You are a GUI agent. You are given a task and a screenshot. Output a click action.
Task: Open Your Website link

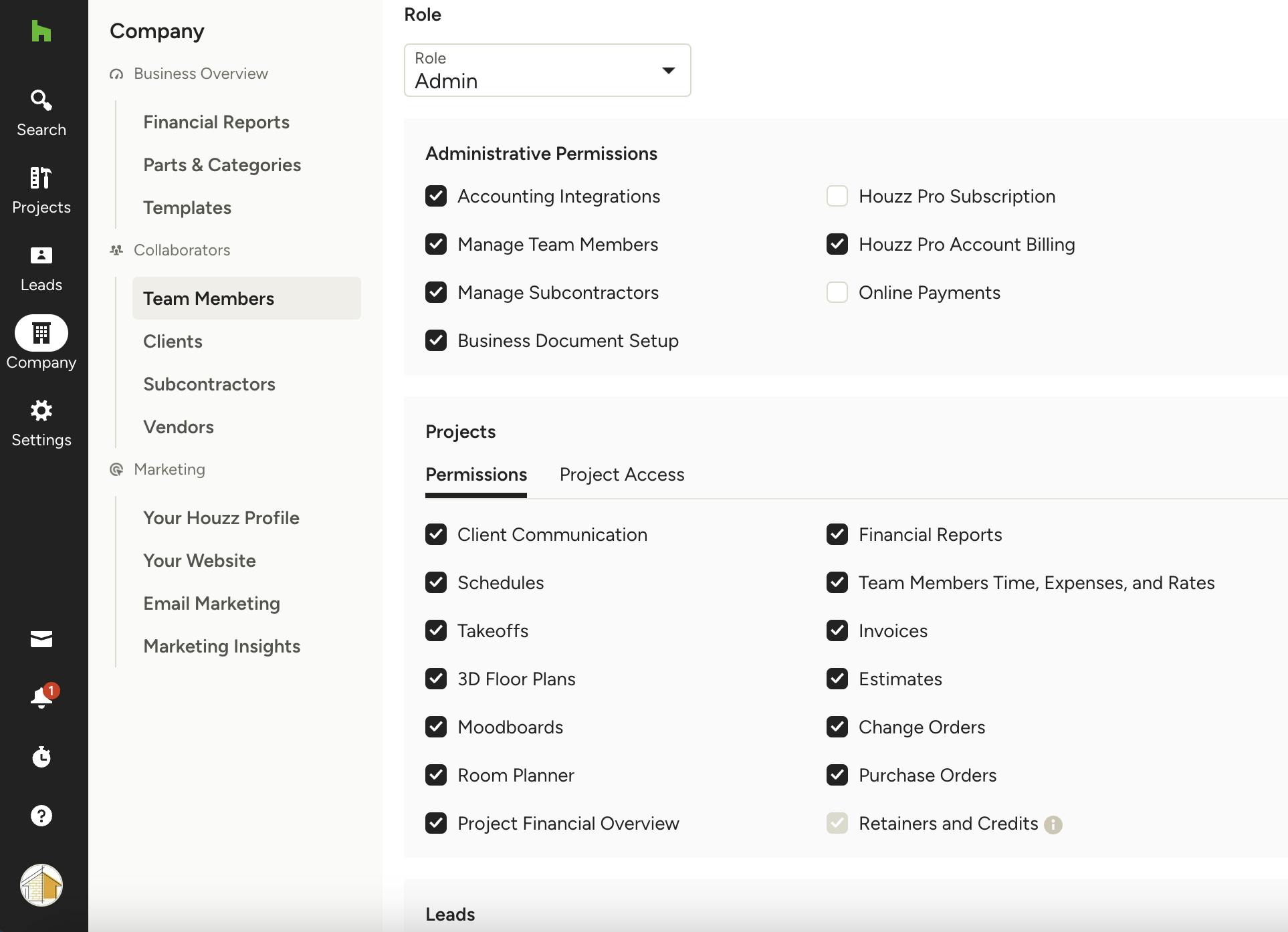(199, 561)
